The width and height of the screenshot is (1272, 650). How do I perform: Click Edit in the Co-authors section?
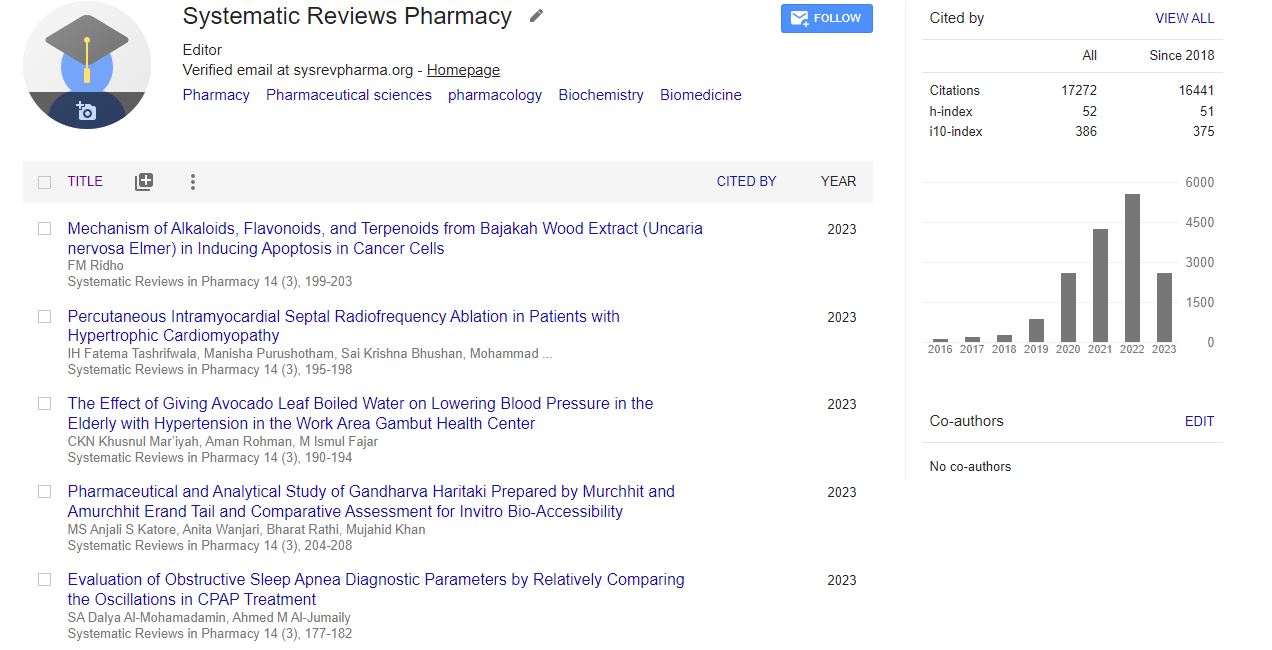point(1199,422)
